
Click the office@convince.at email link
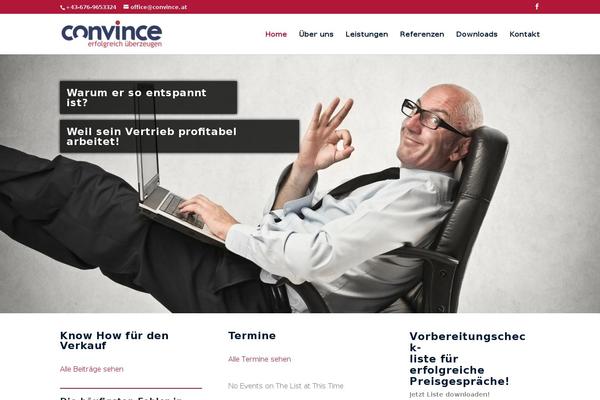pyautogui.click(x=158, y=7)
